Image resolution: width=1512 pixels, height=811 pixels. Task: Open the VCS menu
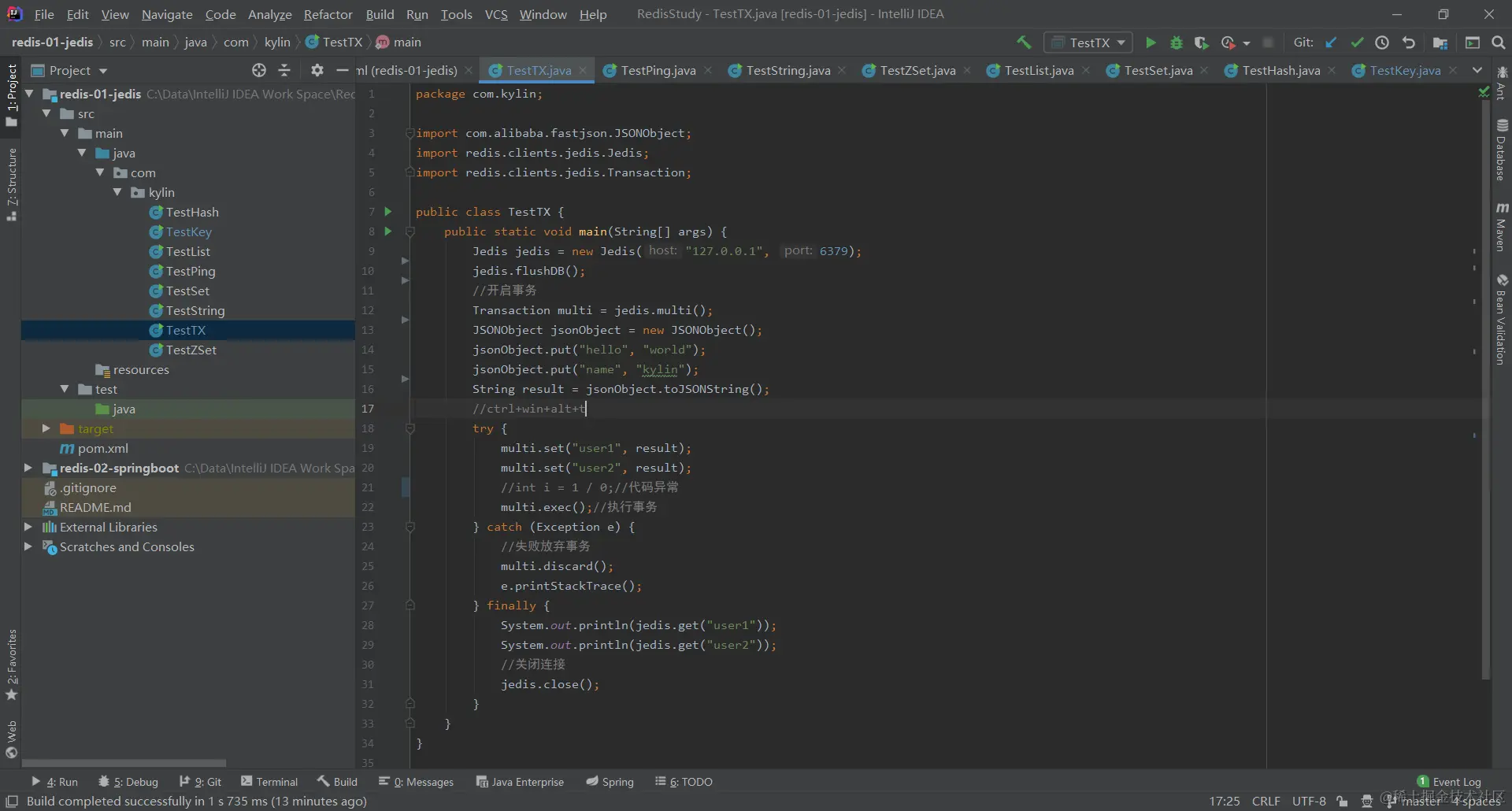[x=496, y=14]
